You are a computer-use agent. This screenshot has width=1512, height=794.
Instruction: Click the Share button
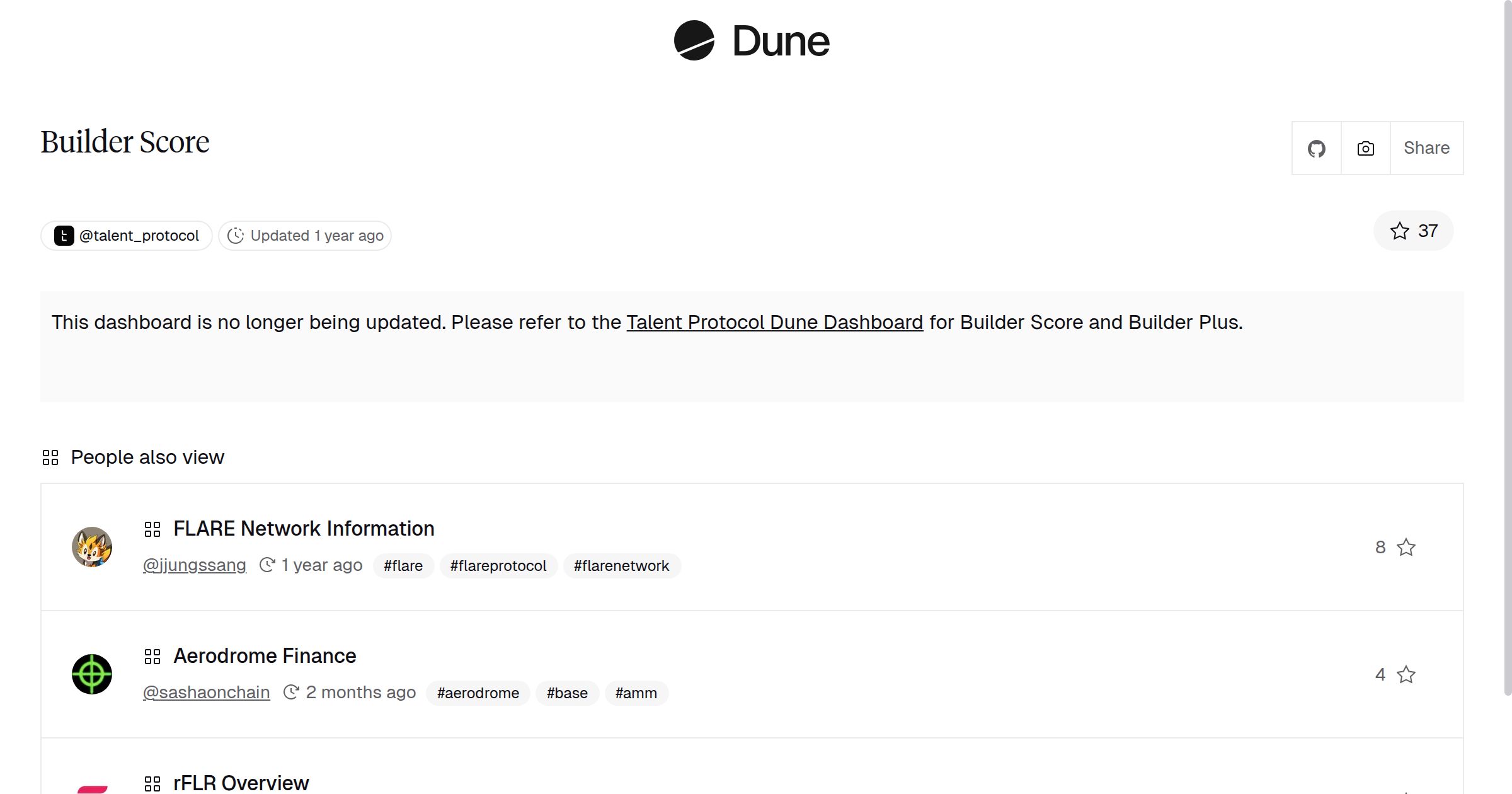1426,148
